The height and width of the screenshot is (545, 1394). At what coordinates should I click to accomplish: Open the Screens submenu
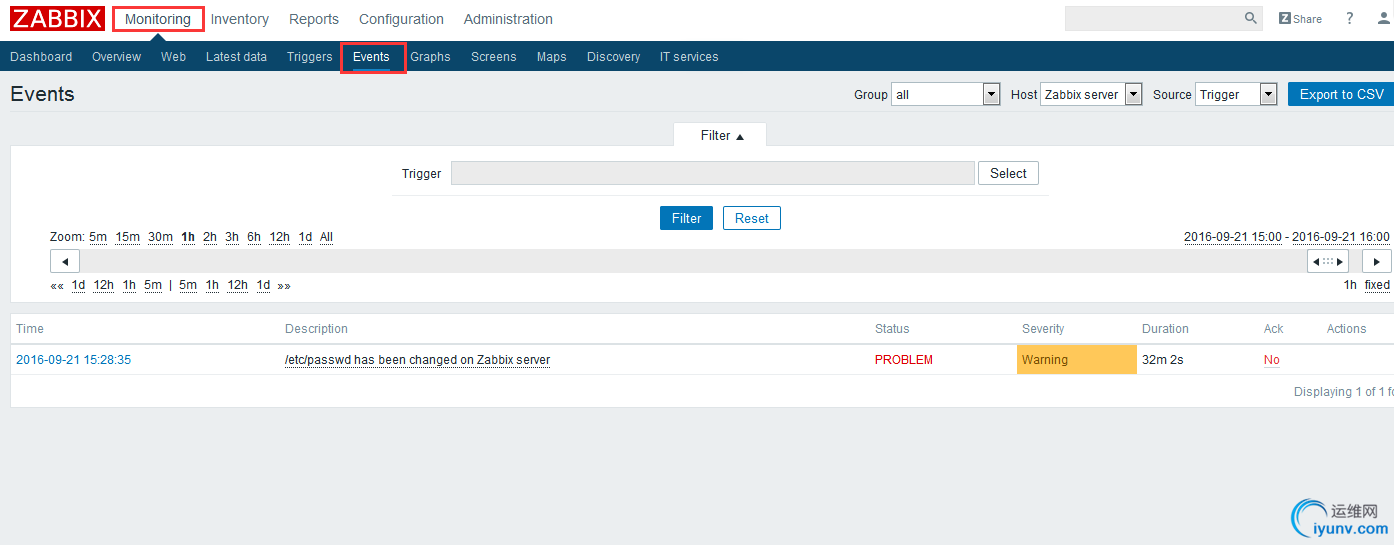click(x=494, y=57)
